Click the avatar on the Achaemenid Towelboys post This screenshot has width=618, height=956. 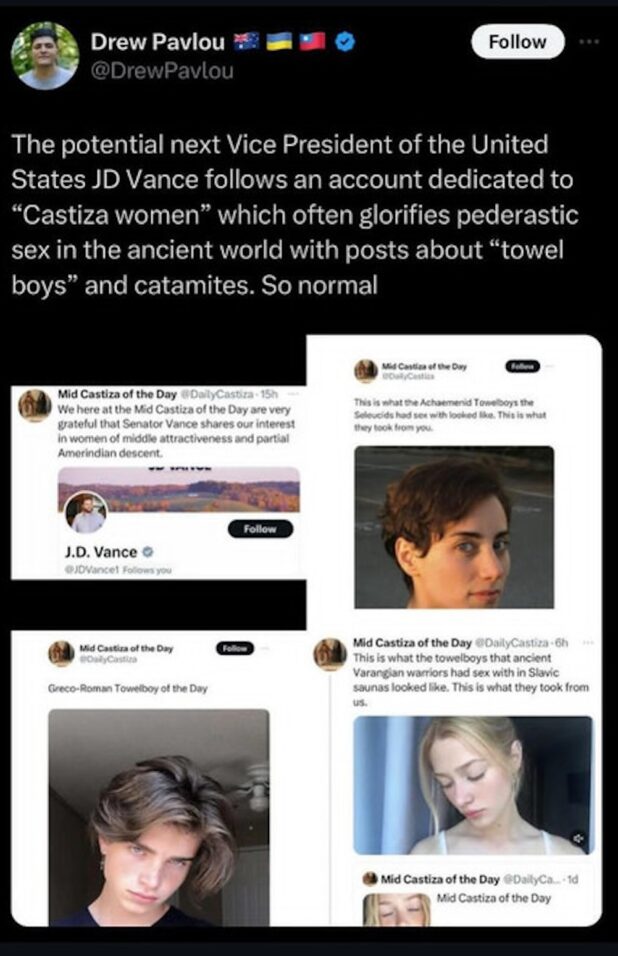[366, 370]
